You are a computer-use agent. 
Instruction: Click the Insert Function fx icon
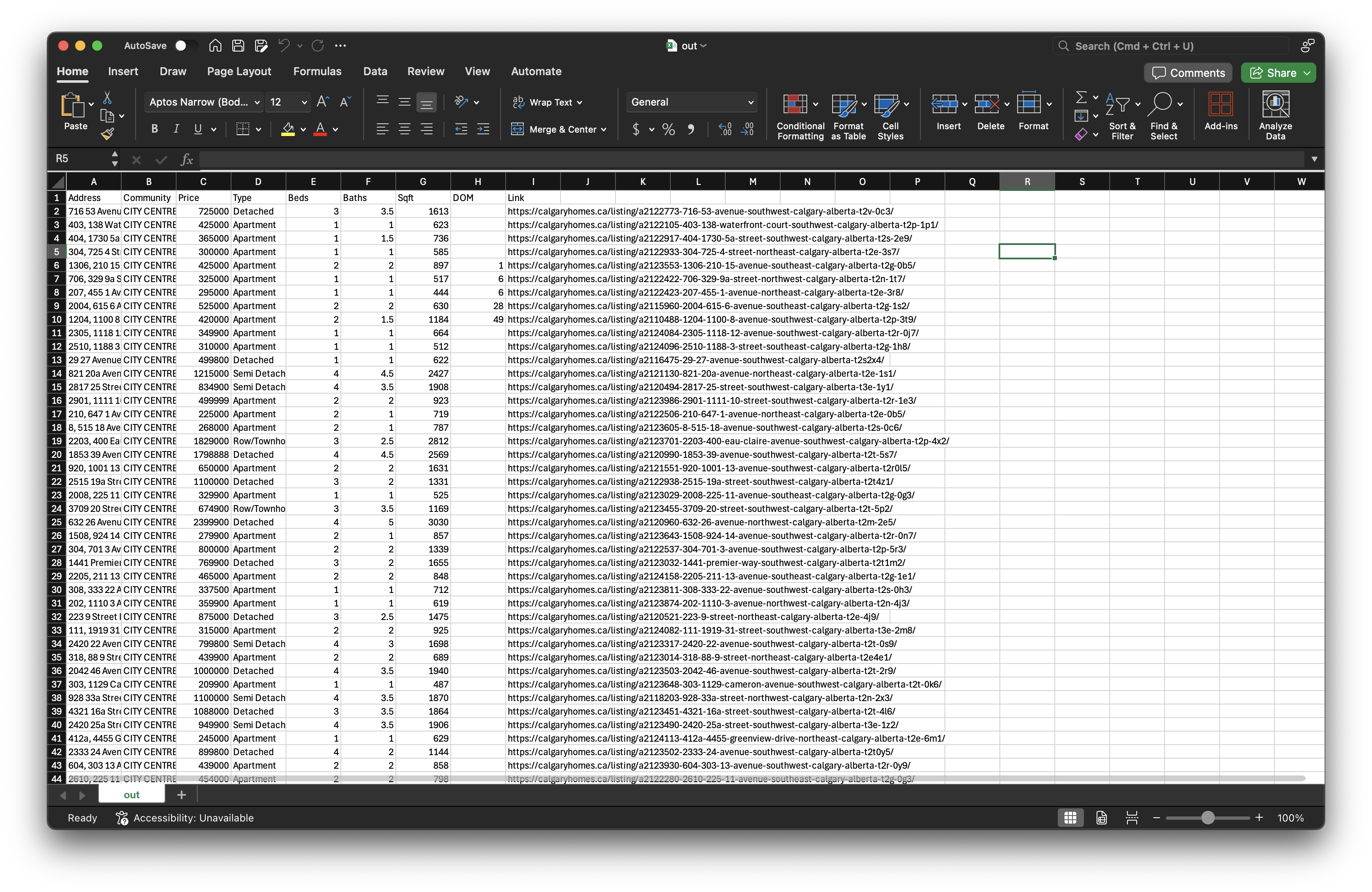pos(187,160)
